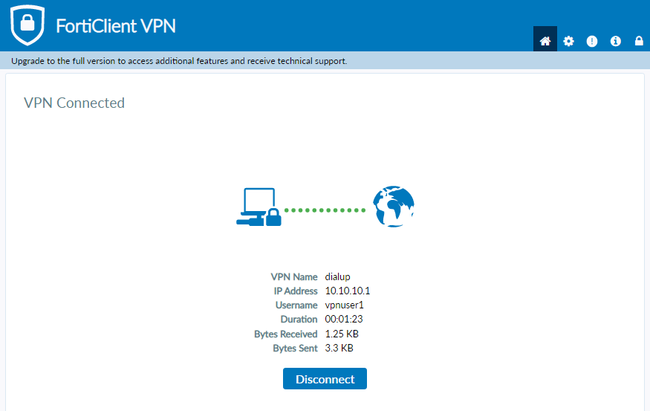Click the upgrade to full version banner

coord(179,61)
